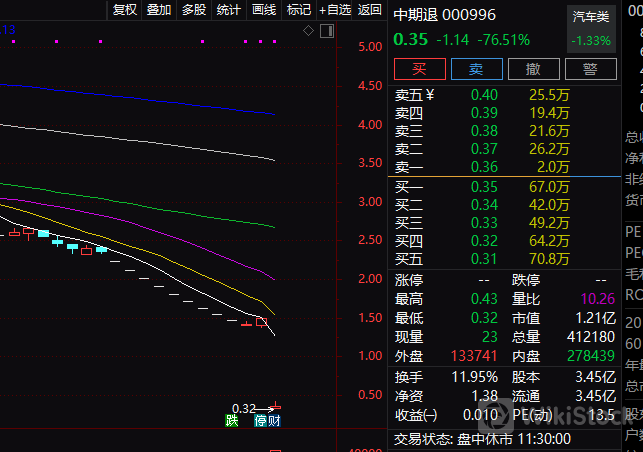Image resolution: width=643 pixels, height=452 pixels.
Task: Open the 多股 multi-stock view
Action: click(x=193, y=10)
